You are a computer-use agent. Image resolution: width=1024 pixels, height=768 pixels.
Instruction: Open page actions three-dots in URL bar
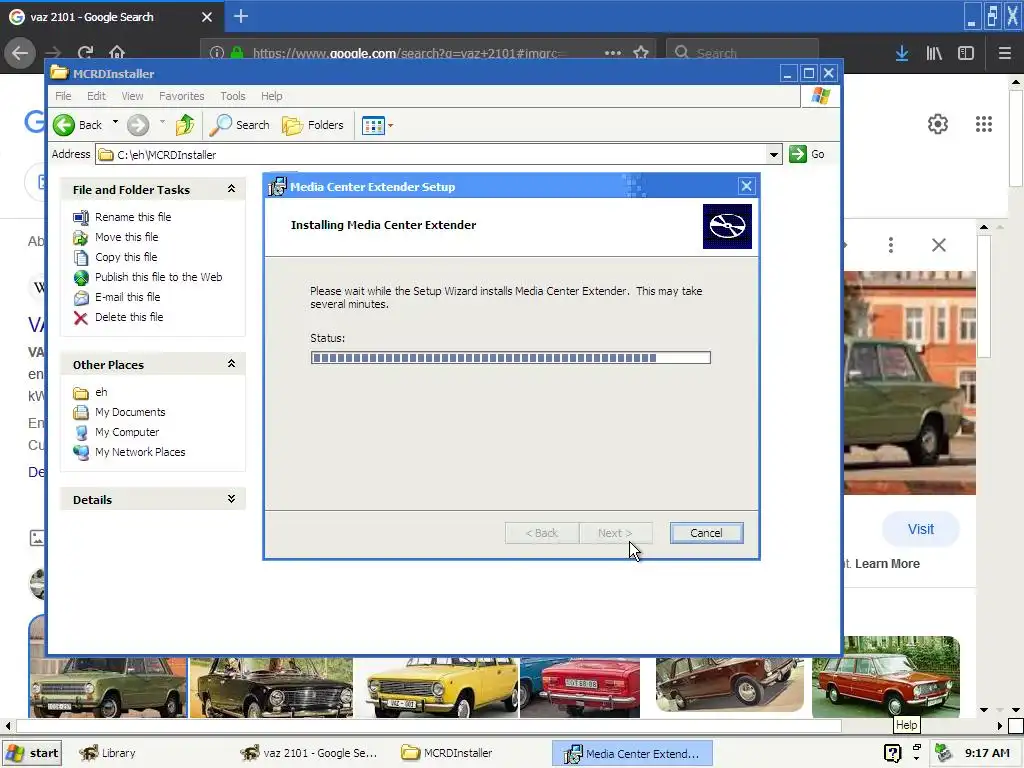(x=613, y=53)
